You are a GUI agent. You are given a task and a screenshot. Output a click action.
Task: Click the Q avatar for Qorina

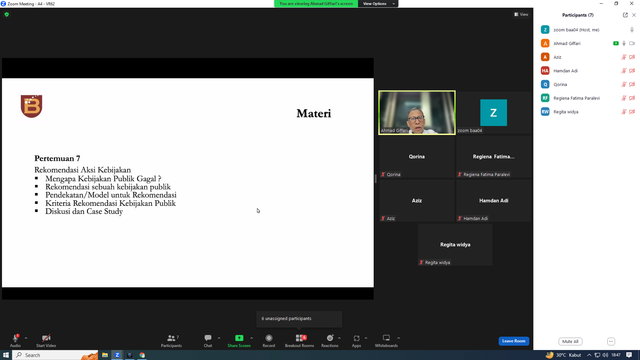(x=545, y=84)
